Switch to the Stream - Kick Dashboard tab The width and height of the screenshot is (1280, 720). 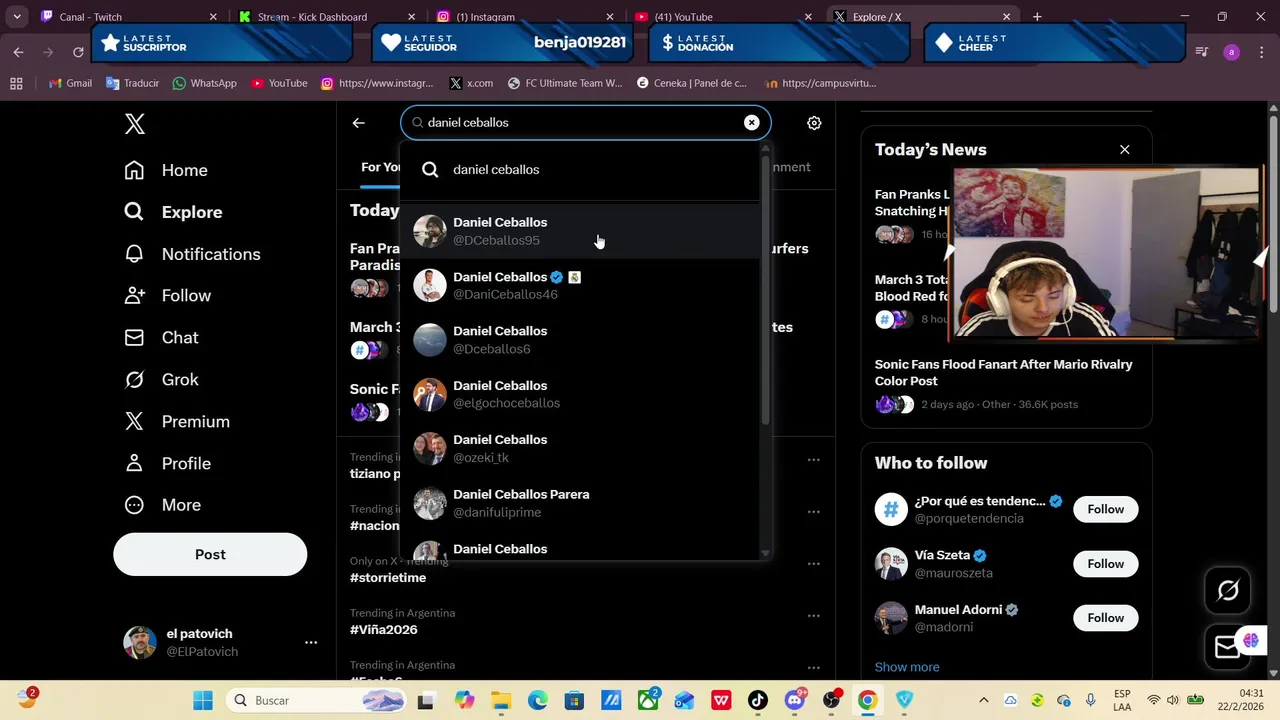(328, 17)
